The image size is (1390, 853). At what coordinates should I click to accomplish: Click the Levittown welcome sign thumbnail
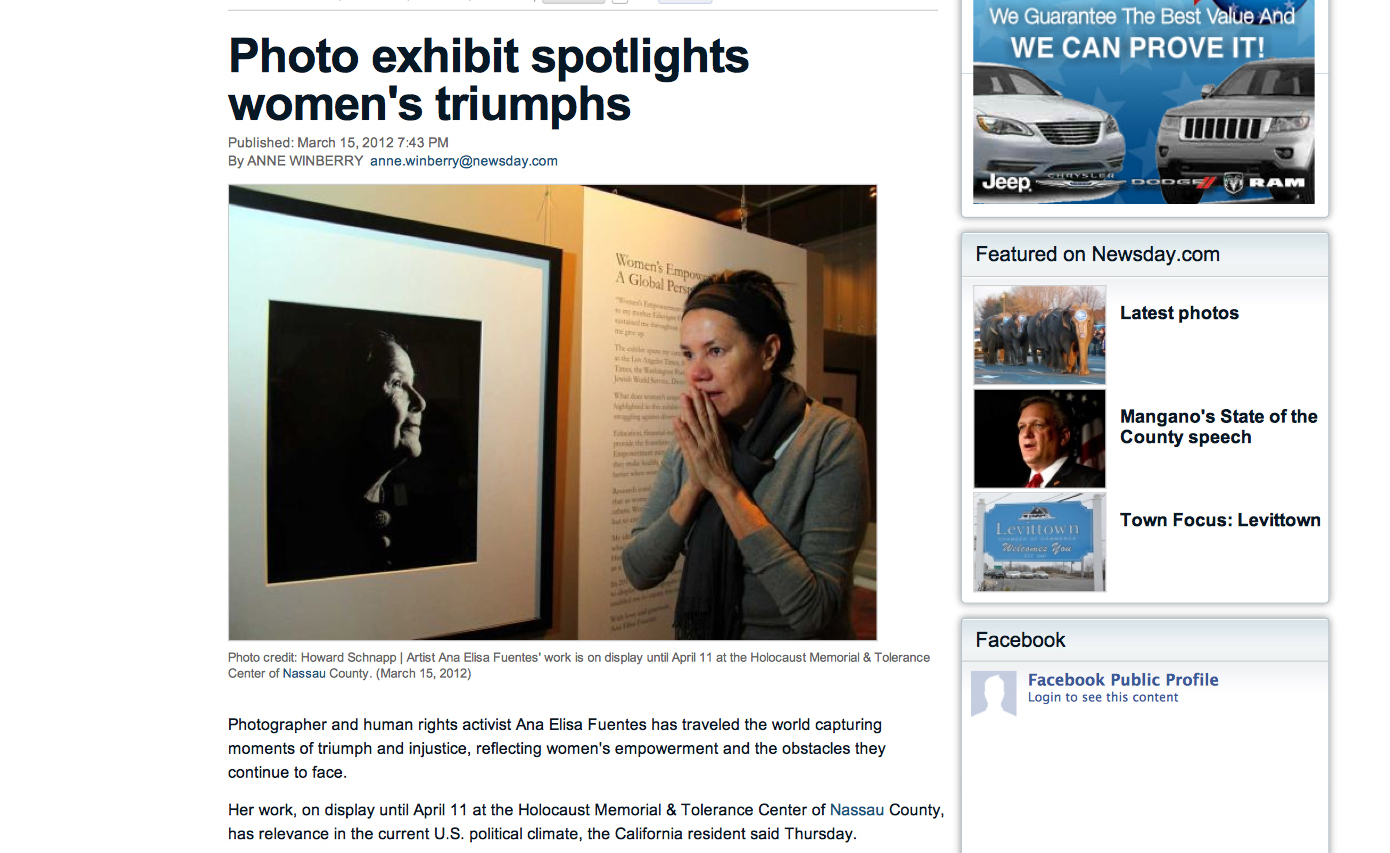(1040, 542)
